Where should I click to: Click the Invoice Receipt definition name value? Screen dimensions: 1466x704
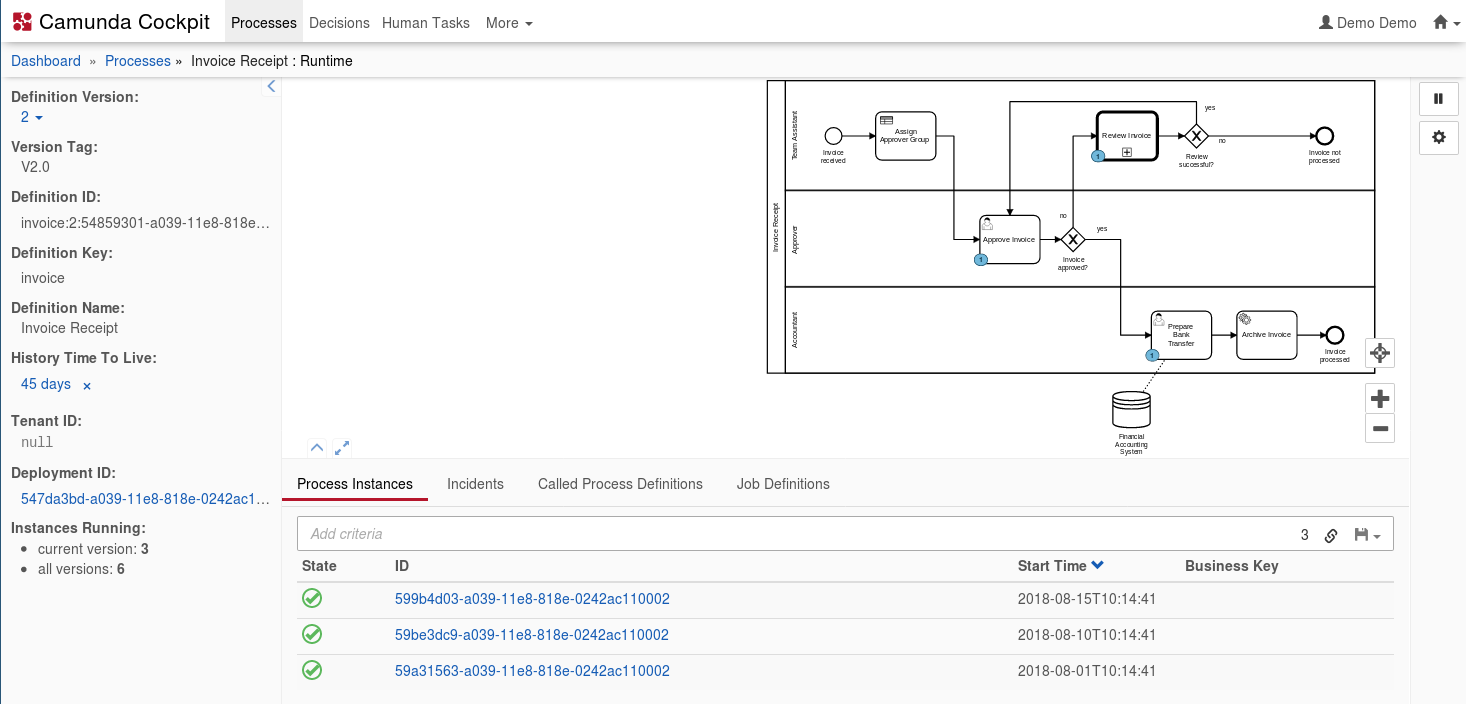(x=70, y=328)
